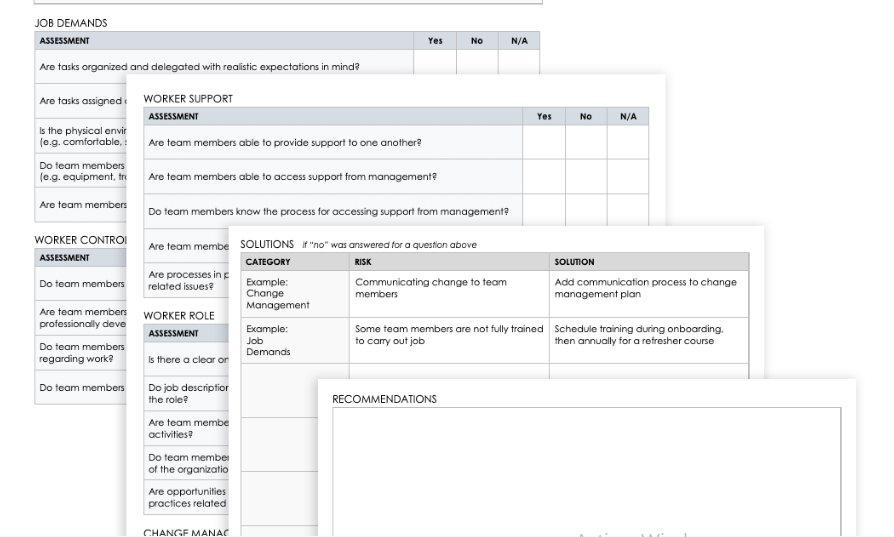Mark No for 'provide support to one another'
The width and height of the screenshot is (894, 537).
[586, 143]
